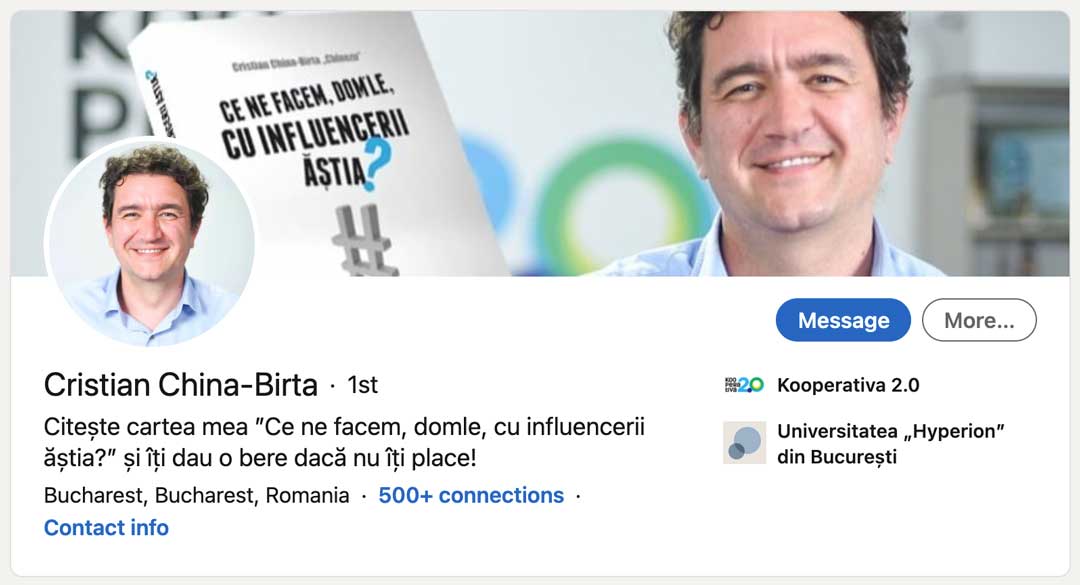
Task: Click the book title CU INFLUENCERII in banner
Action: (315, 136)
